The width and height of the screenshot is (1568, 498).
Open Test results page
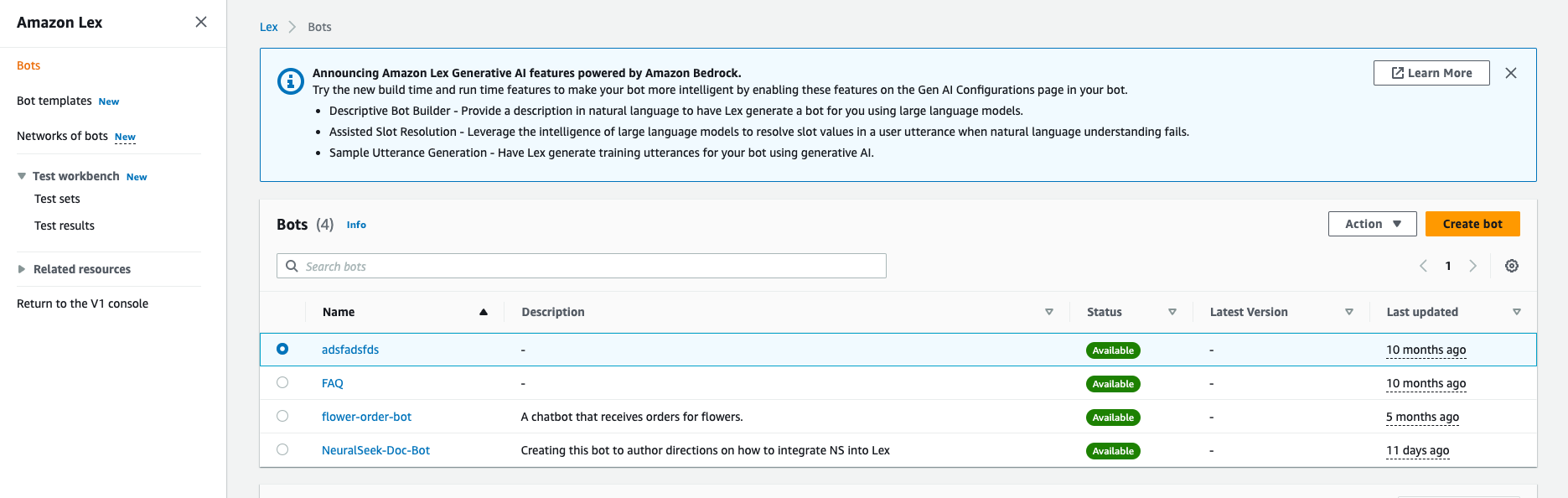coord(65,226)
